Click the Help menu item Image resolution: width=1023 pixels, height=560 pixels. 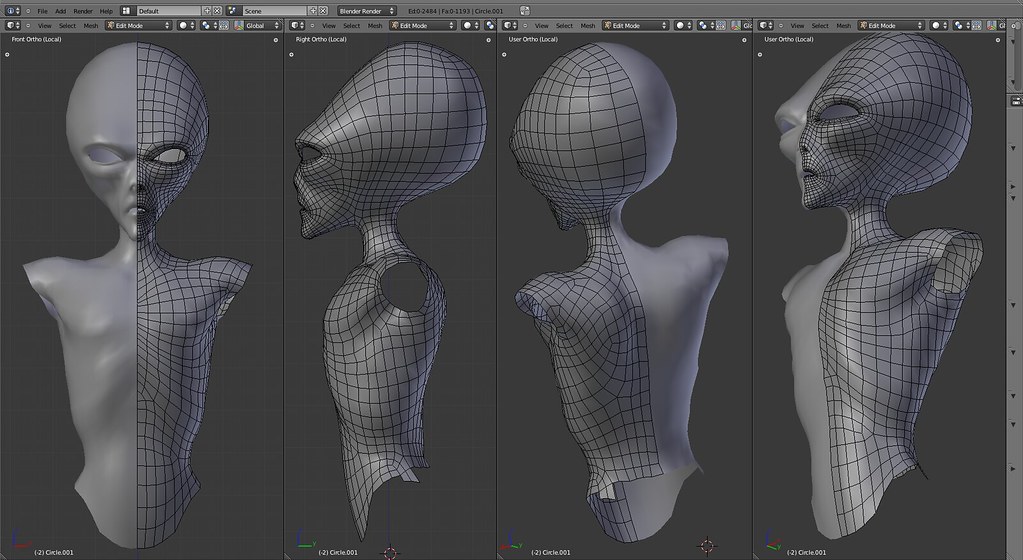106,10
